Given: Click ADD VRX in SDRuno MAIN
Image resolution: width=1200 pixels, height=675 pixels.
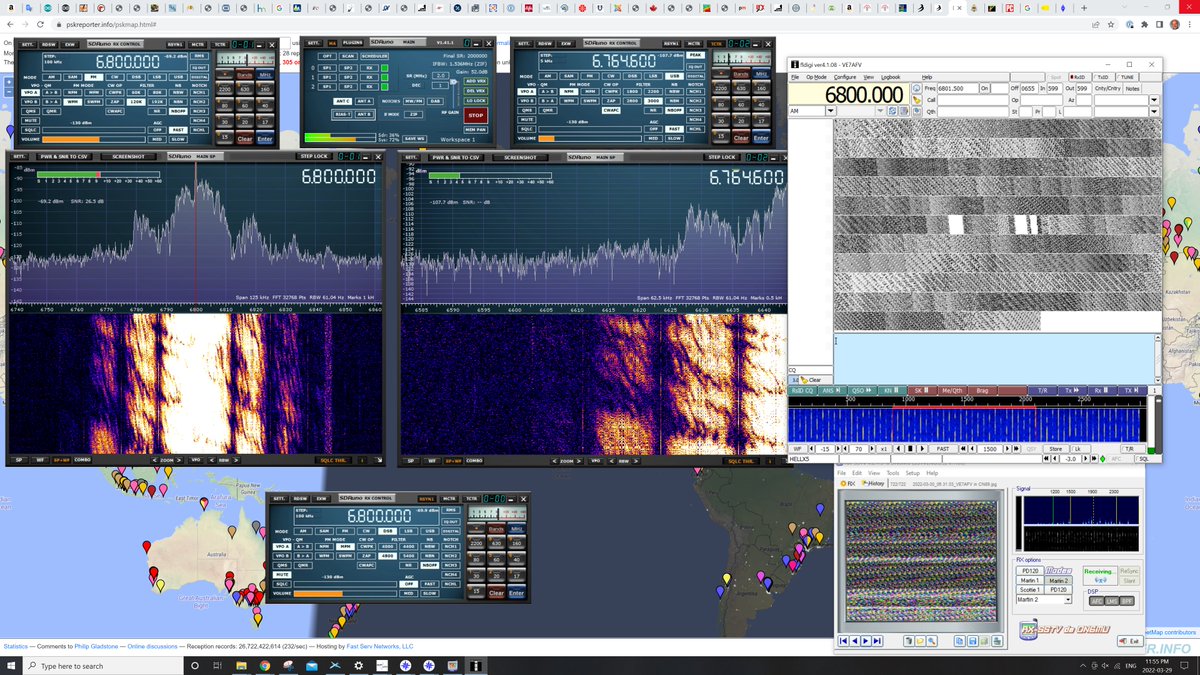Looking at the screenshot, I should (x=475, y=81).
